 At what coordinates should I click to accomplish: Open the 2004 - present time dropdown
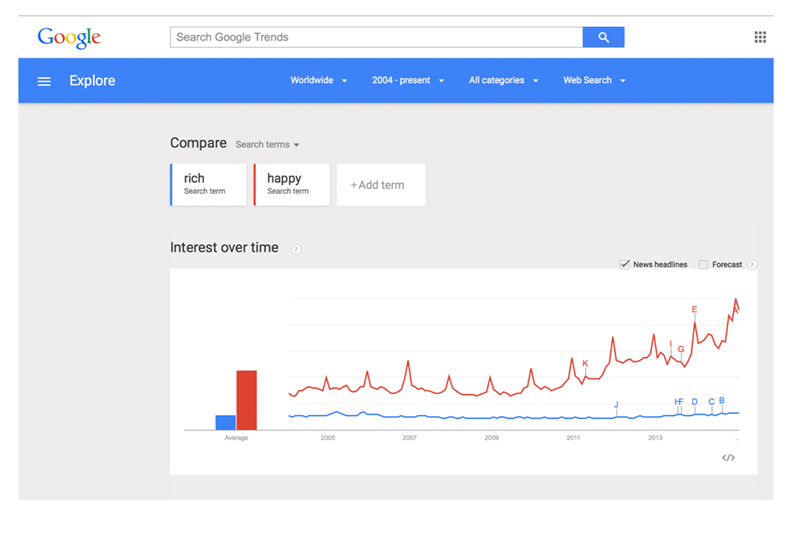pyautogui.click(x=408, y=80)
